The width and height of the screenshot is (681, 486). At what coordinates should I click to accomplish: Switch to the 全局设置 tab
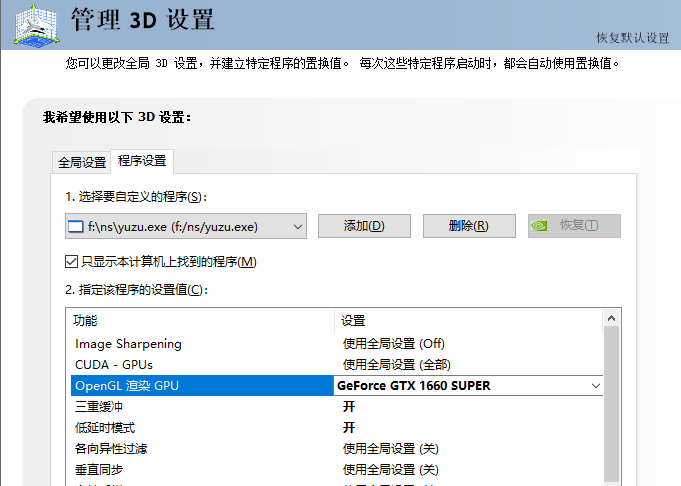(x=82, y=162)
